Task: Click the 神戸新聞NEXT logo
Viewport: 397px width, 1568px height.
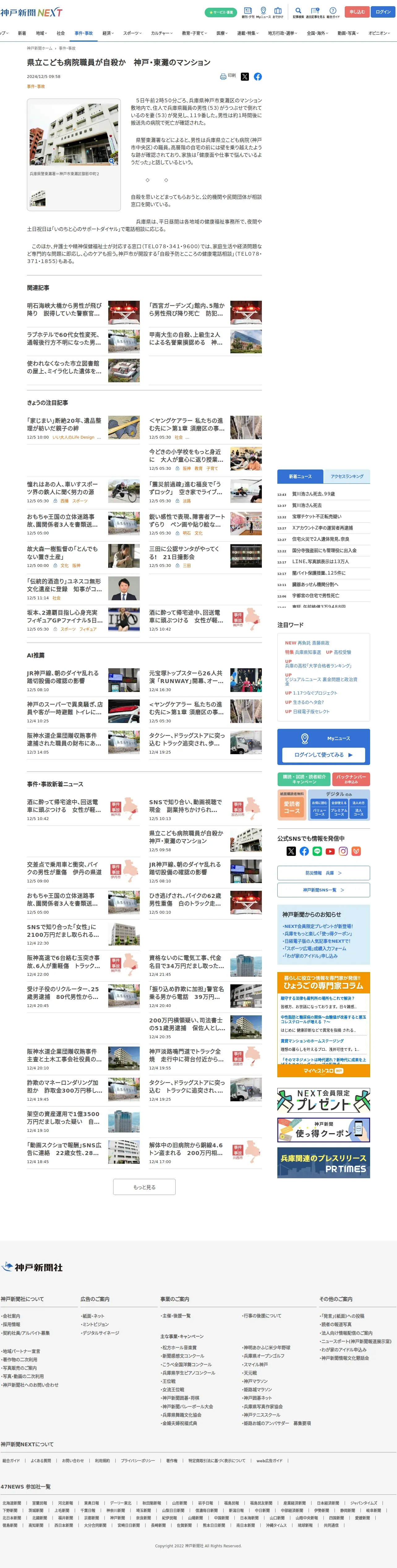Action: coord(31,12)
